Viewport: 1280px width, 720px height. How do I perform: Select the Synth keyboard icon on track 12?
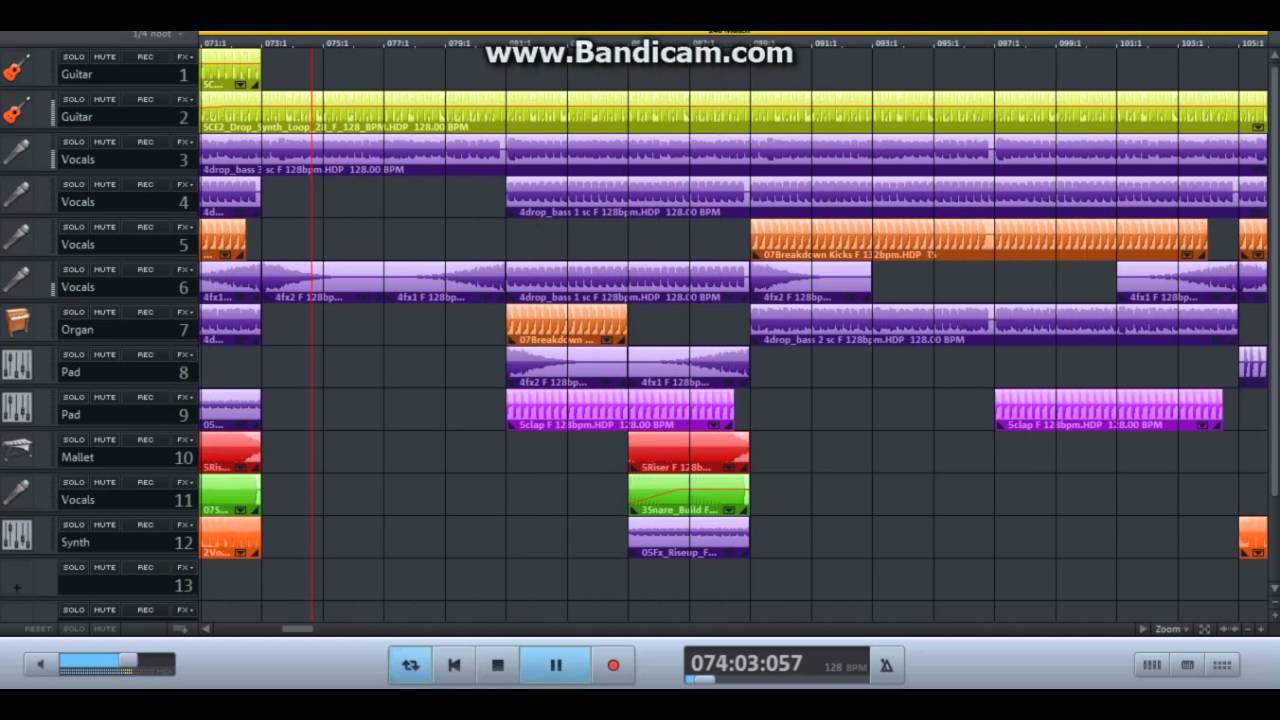click(x=16, y=535)
